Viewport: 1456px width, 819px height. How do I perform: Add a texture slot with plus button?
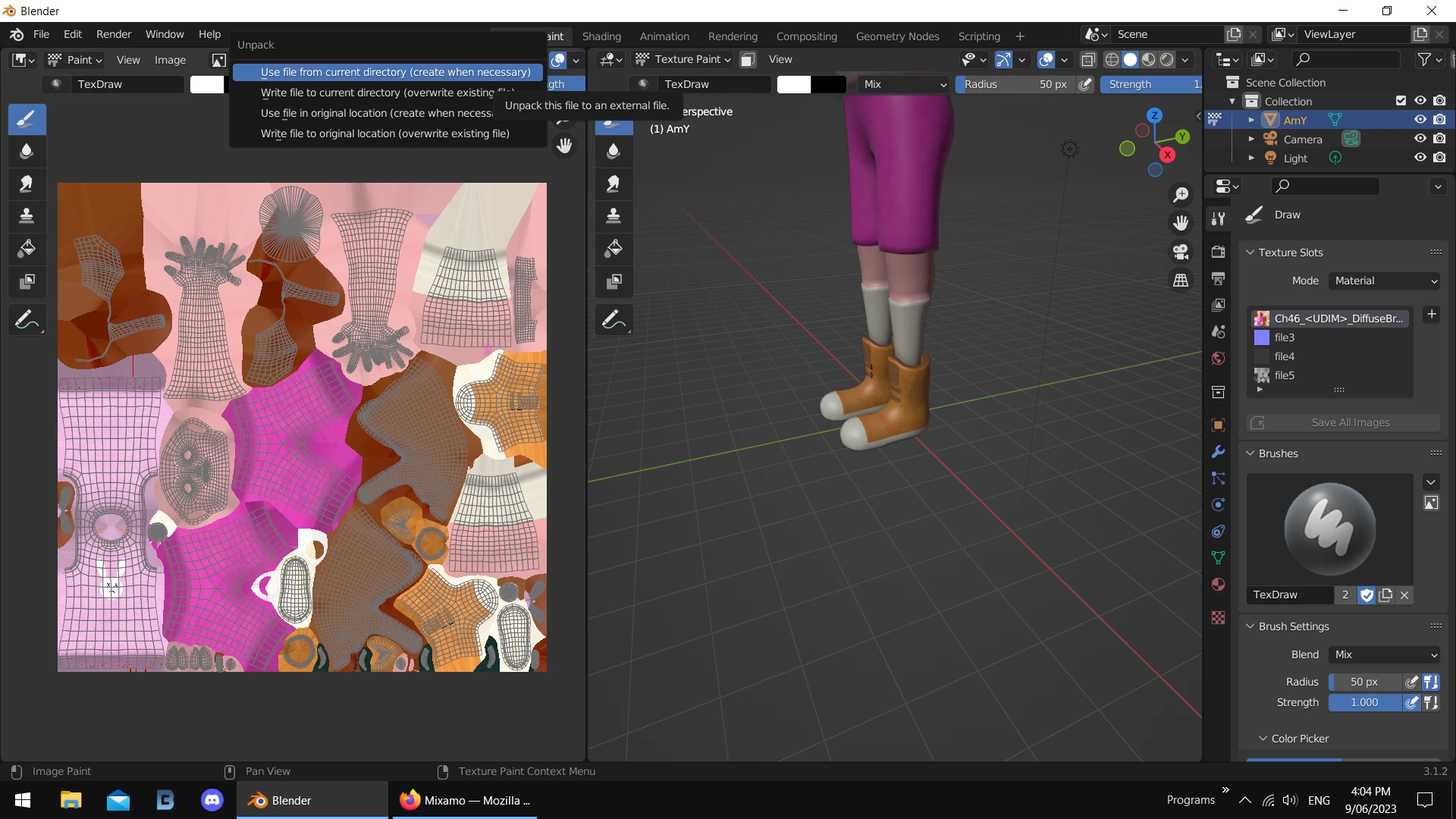pyautogui.click(x=1432, y=314)
